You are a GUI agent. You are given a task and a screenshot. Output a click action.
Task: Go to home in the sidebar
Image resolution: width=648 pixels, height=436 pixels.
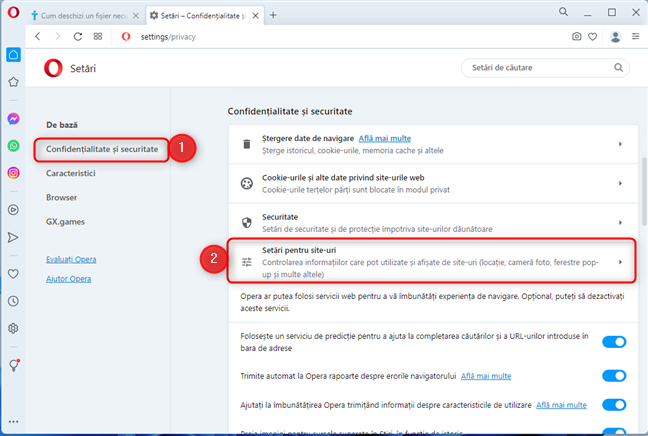pos(13,55)
